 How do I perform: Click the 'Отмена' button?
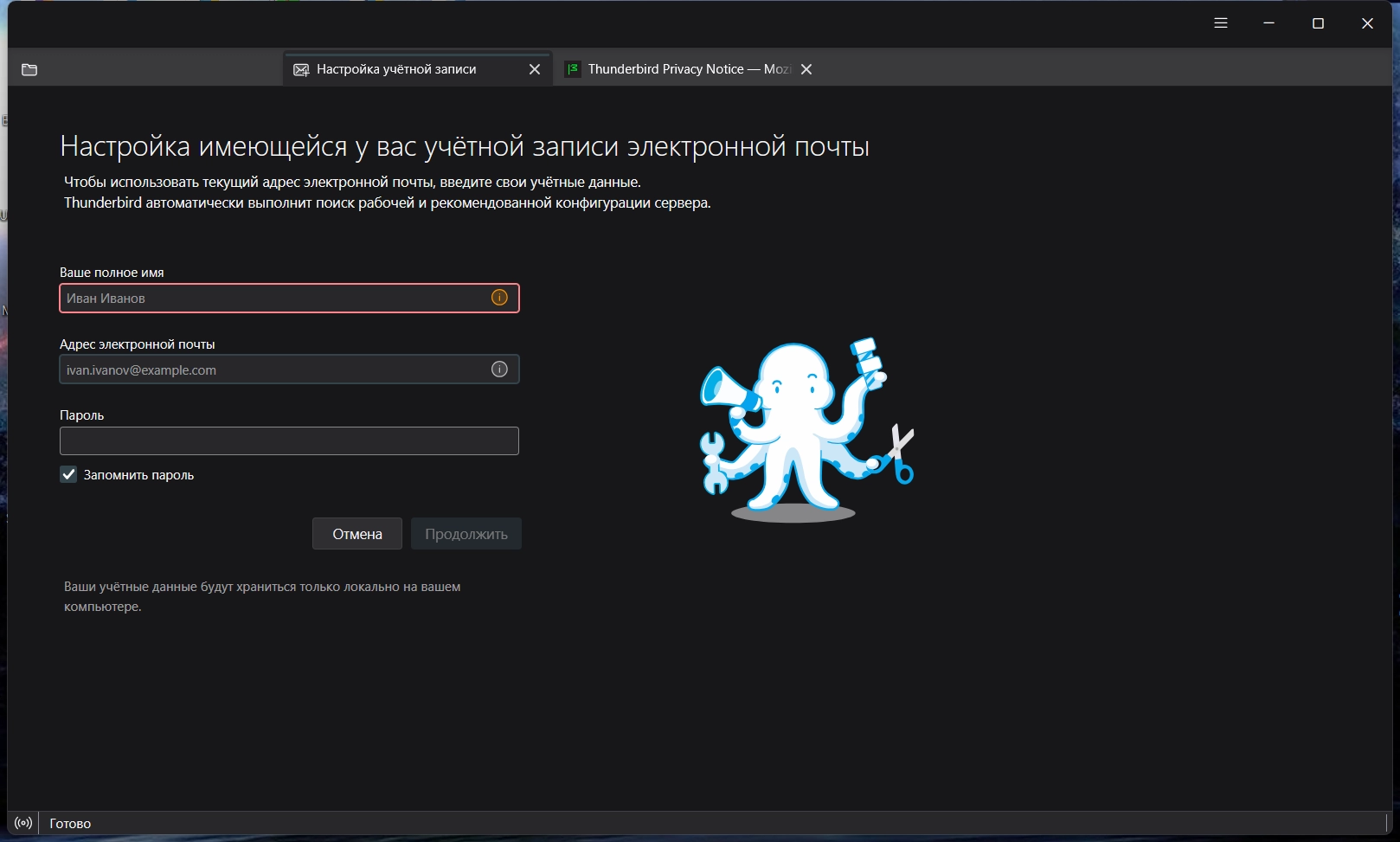(357, 534)
